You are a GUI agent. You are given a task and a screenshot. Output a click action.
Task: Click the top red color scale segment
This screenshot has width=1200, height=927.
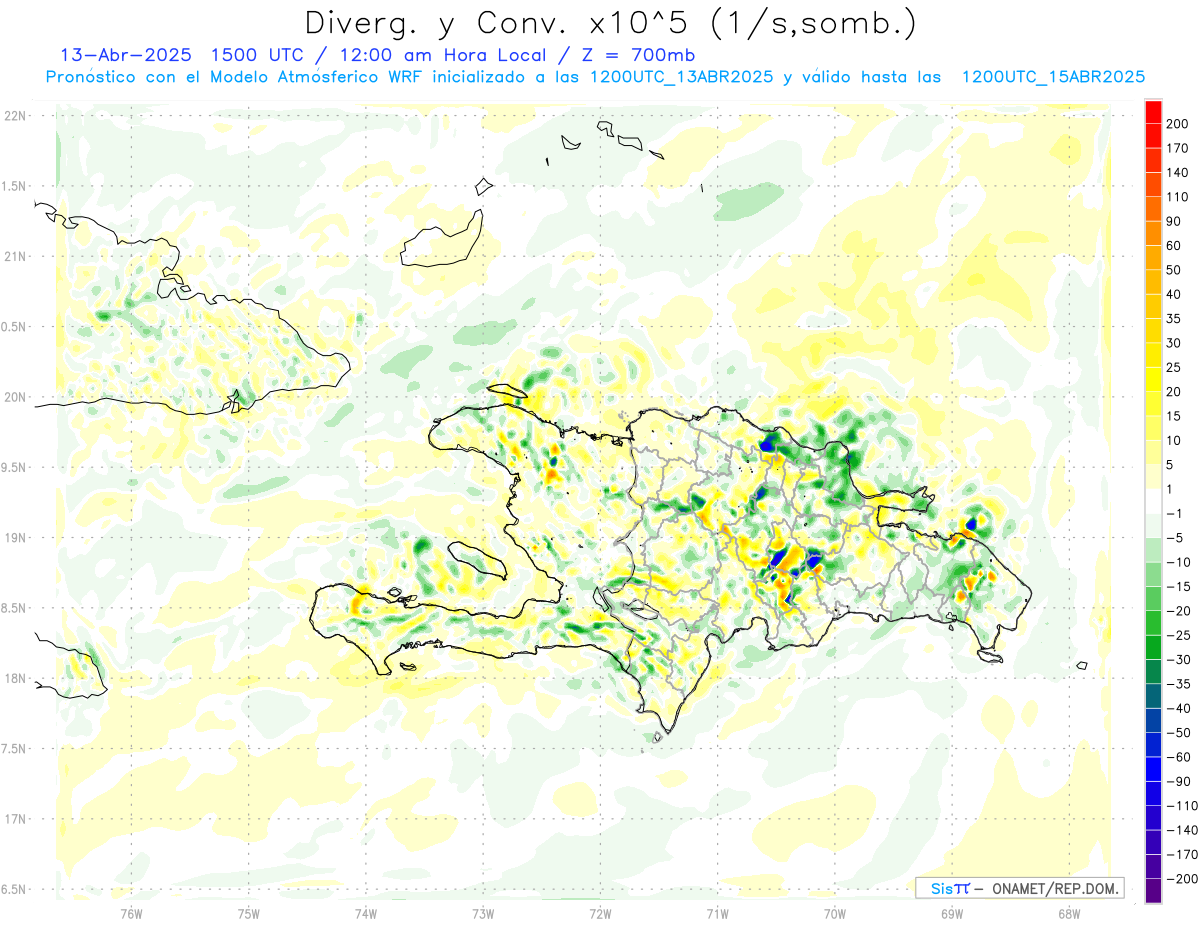pos(1153,112)
